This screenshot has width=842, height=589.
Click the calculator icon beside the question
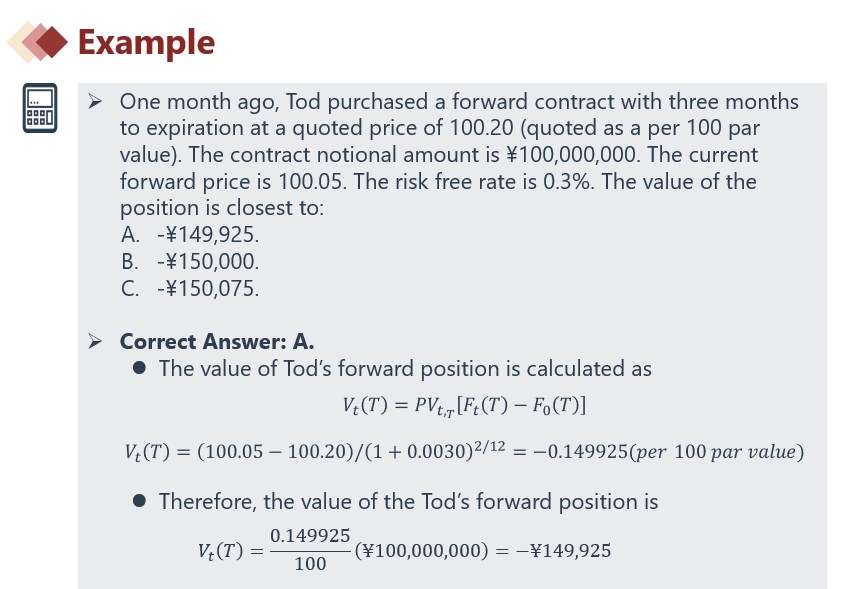click(40, 109)
